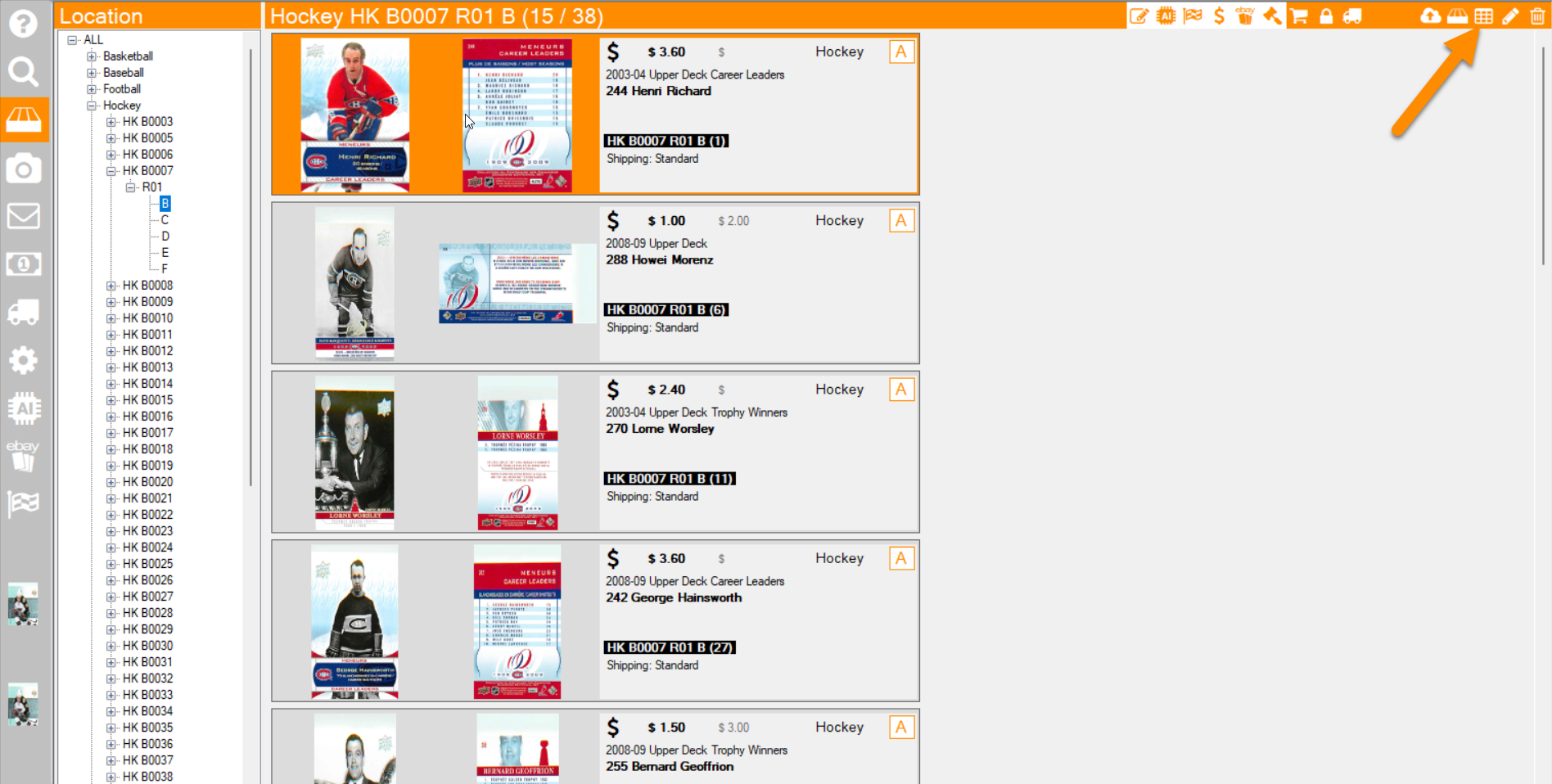Click the large dollar icon for Howei Morenz

tap(613, 221)
